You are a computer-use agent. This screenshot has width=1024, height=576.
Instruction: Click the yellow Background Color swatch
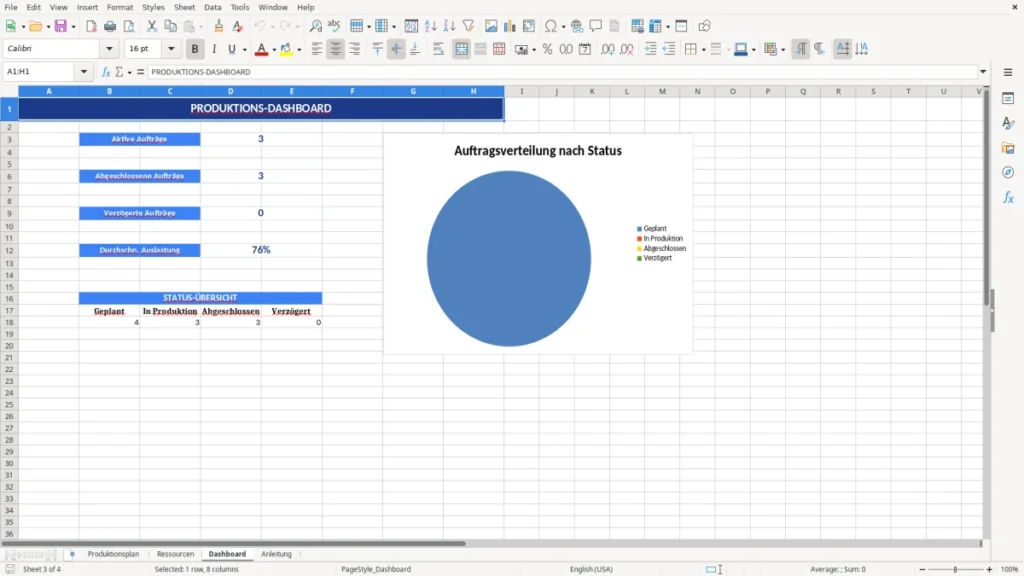pyautogui.click(x=286, y=49)
